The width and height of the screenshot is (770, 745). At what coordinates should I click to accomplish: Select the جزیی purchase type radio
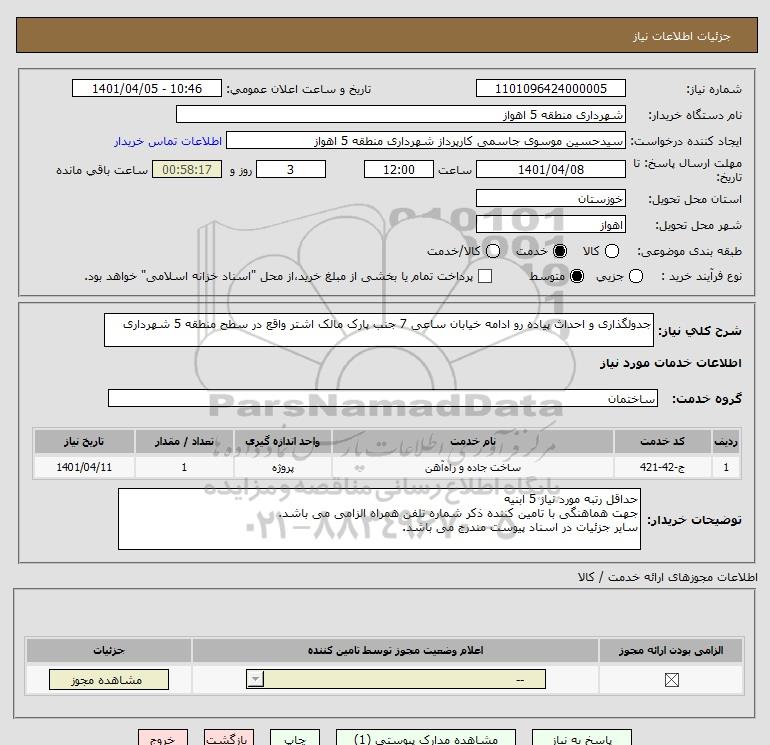635,276
